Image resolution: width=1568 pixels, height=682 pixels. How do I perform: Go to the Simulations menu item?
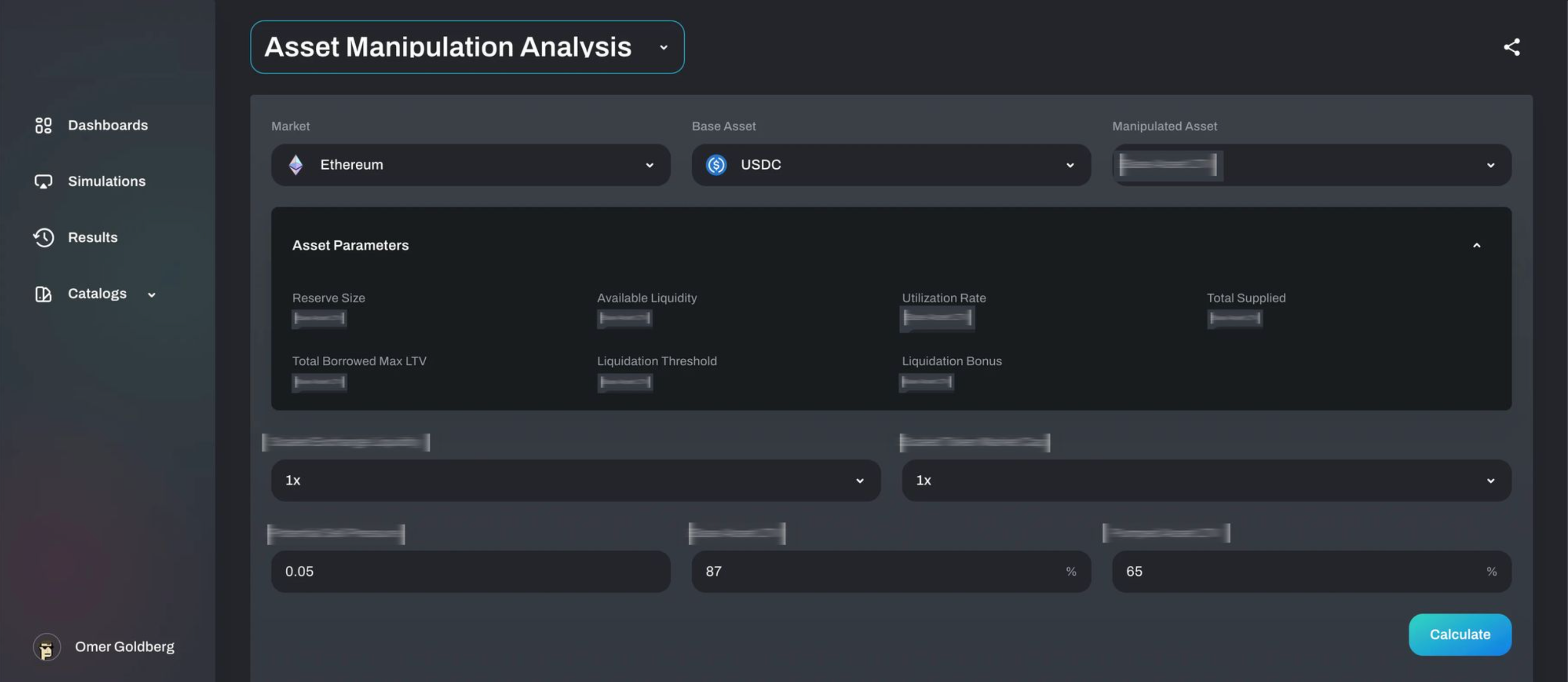pyautogui.click(x=106, y=181)
